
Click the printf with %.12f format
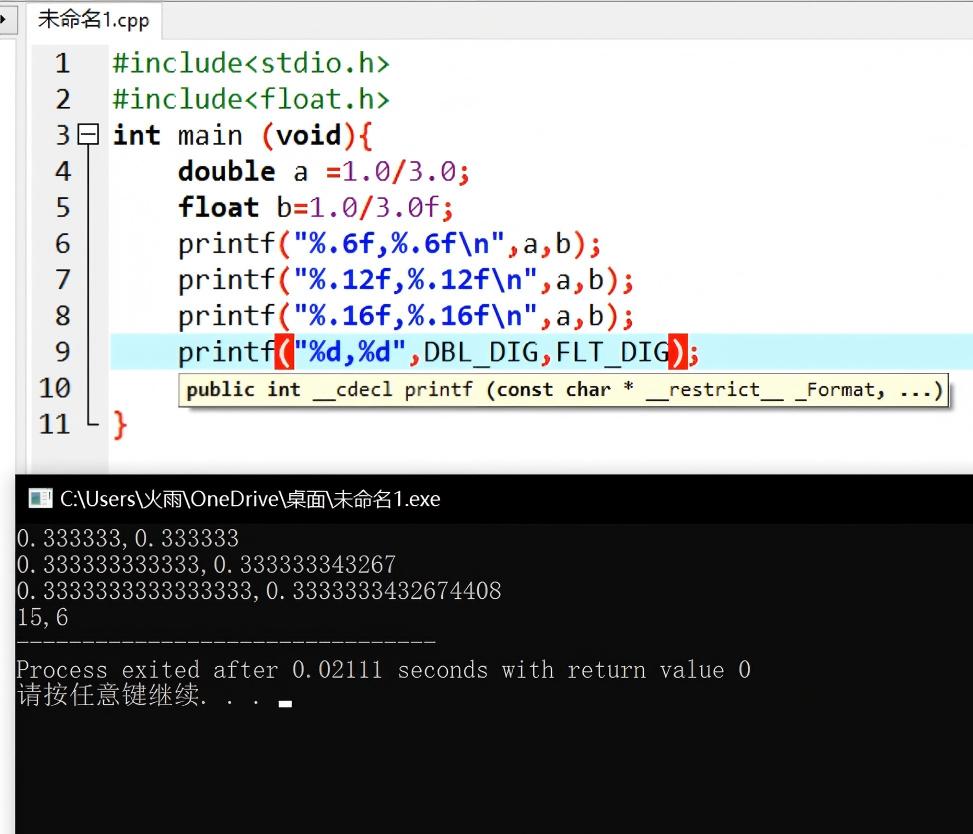pyautogui.click(x=405, y=280)
